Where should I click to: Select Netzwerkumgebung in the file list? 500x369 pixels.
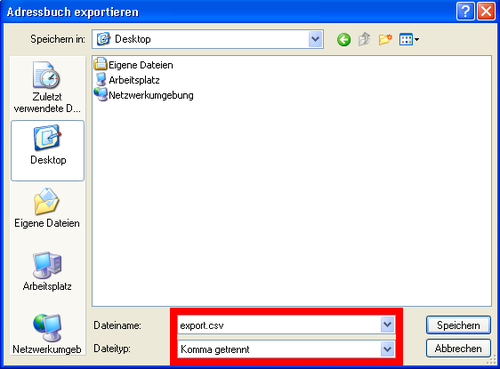144,95
